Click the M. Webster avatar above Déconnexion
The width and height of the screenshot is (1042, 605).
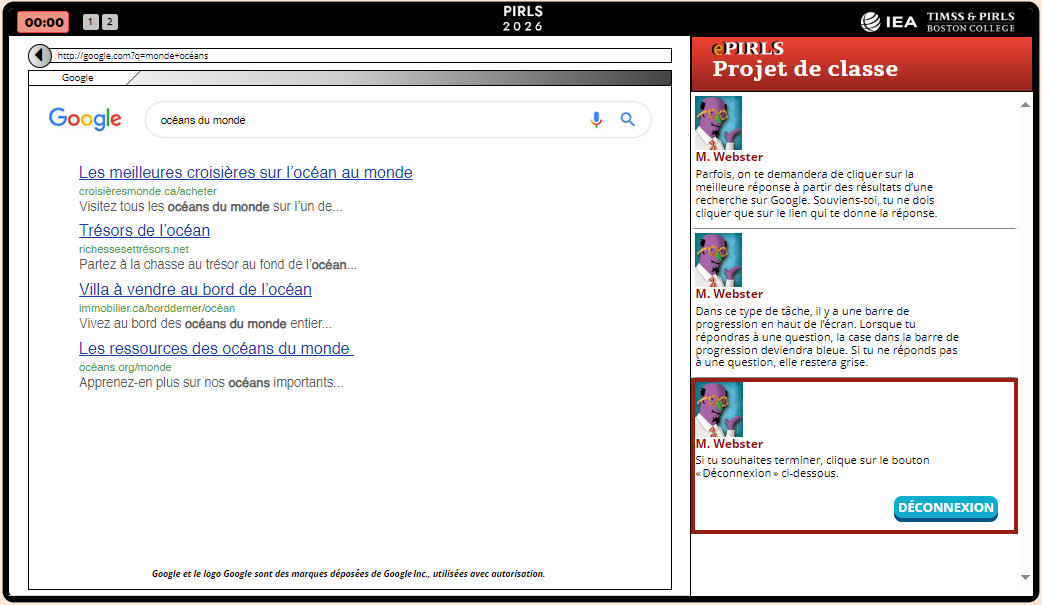pos(718,410)
